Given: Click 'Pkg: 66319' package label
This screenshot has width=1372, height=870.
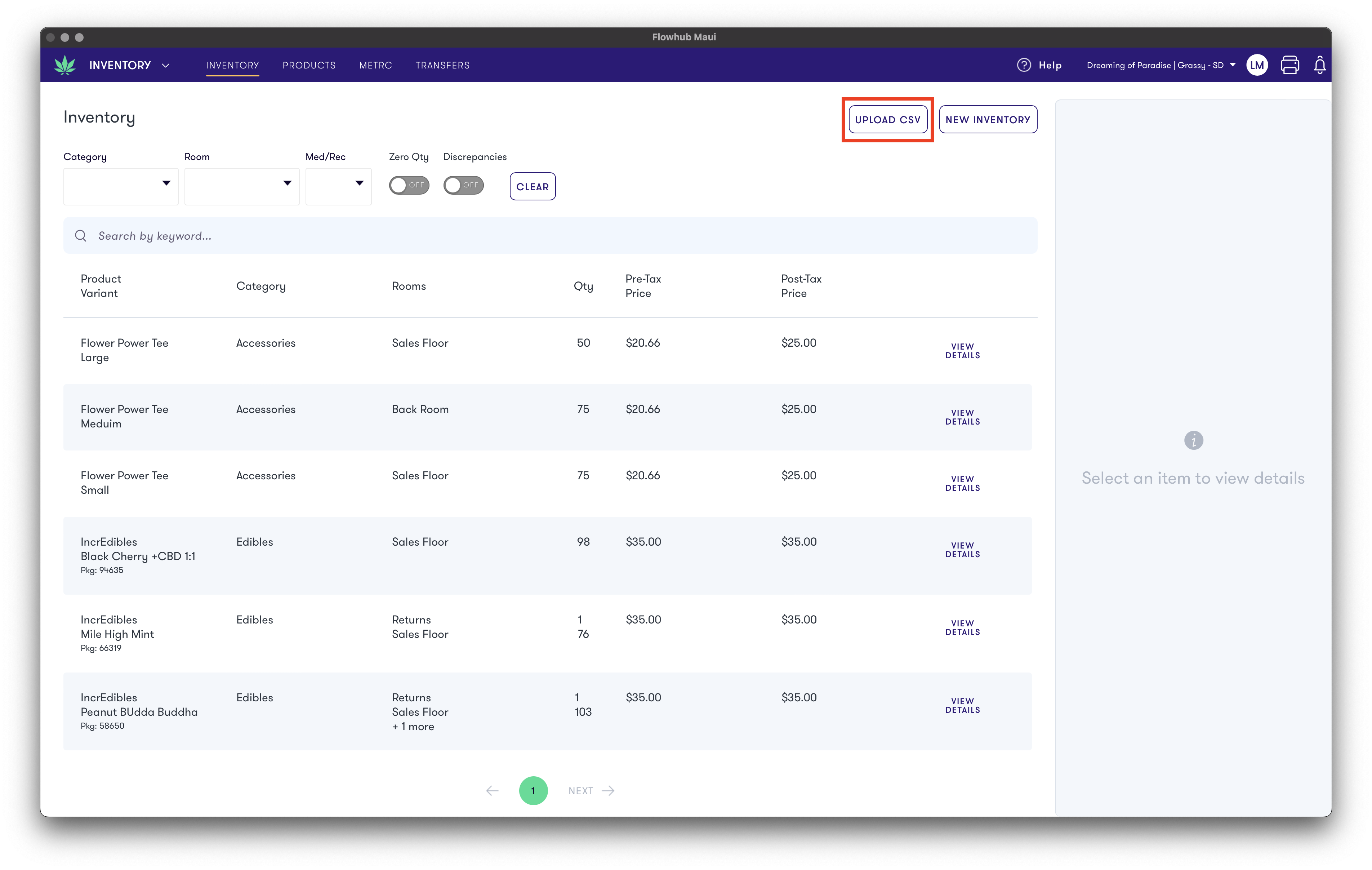Looking at the screenshot, I should (x=101, y=648).
